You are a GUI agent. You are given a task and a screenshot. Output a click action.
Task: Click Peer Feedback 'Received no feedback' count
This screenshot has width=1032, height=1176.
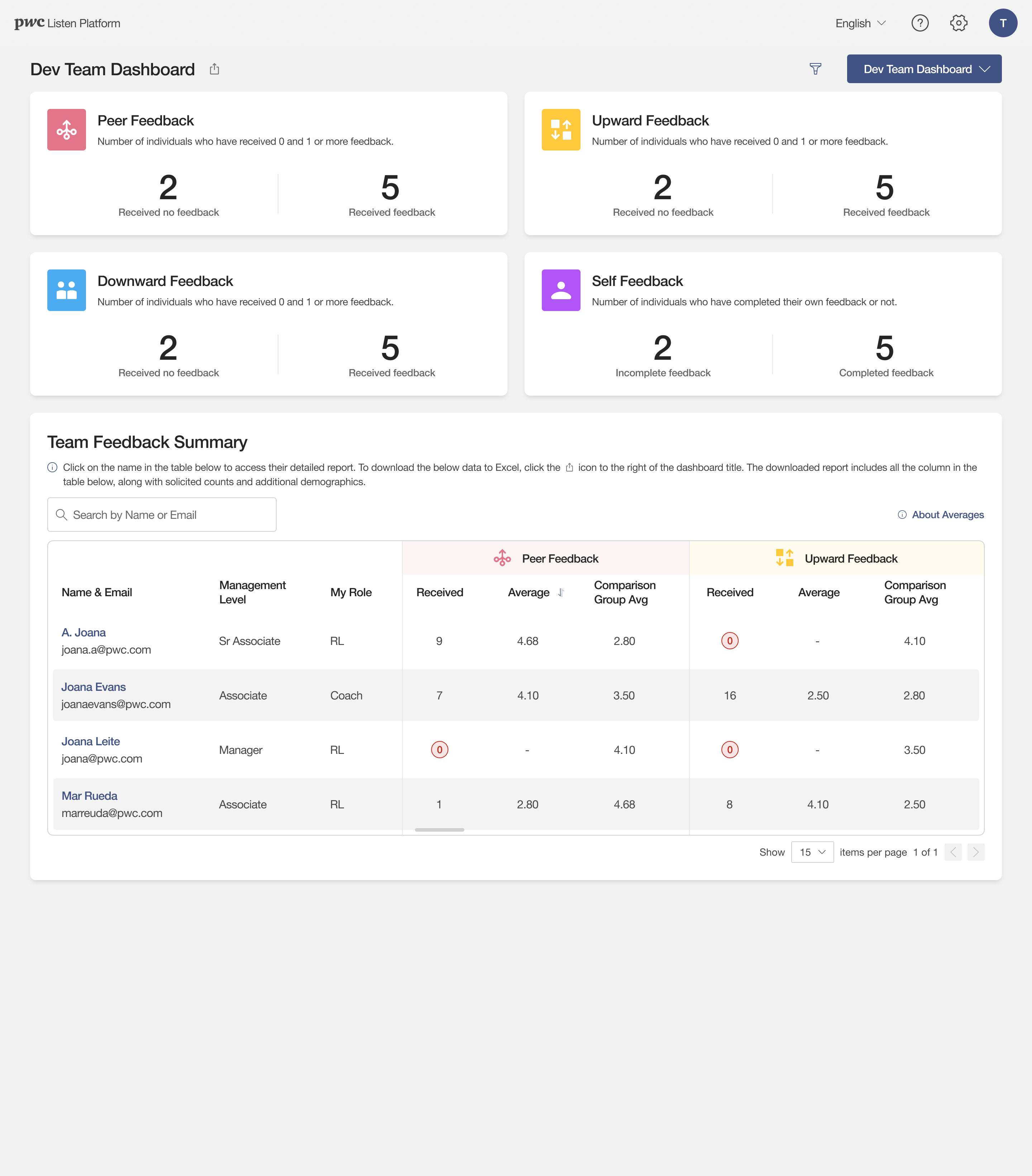click(x=168, y=187)
